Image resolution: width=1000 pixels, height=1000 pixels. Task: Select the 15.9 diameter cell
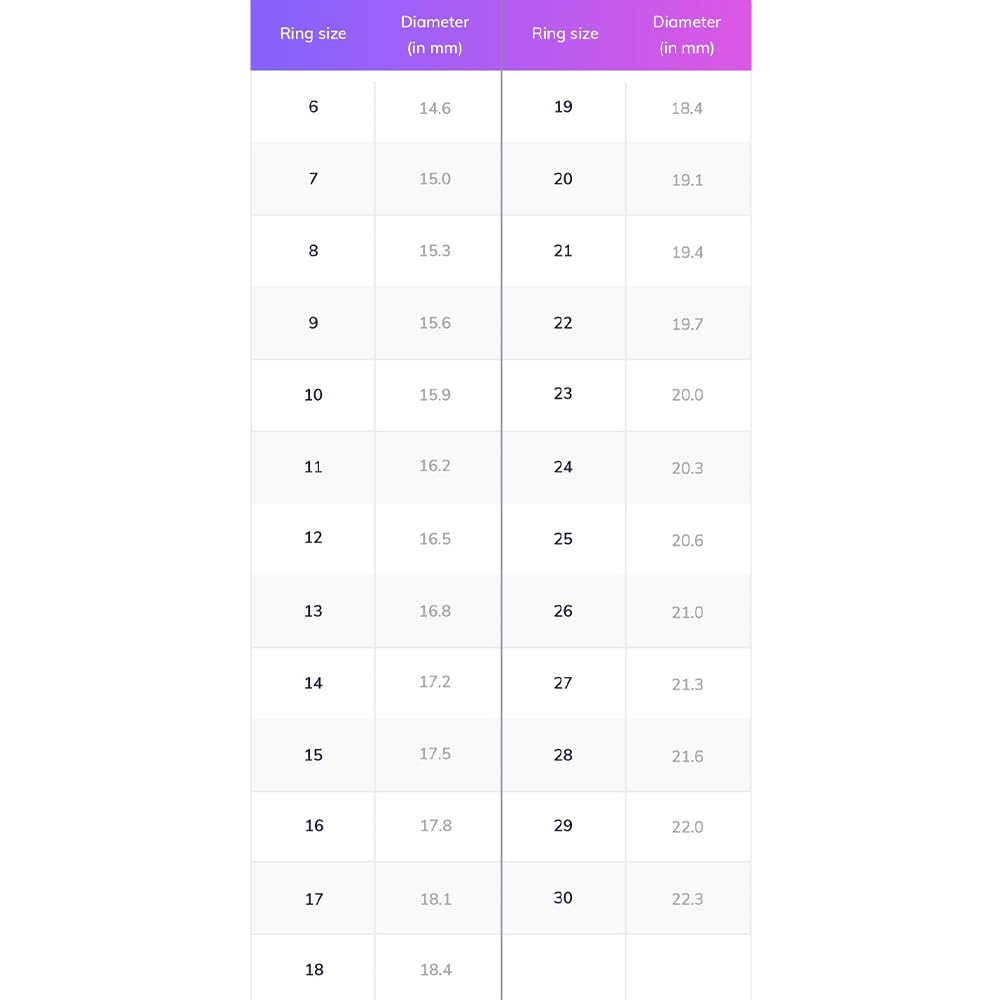click(x=435, y=395)
